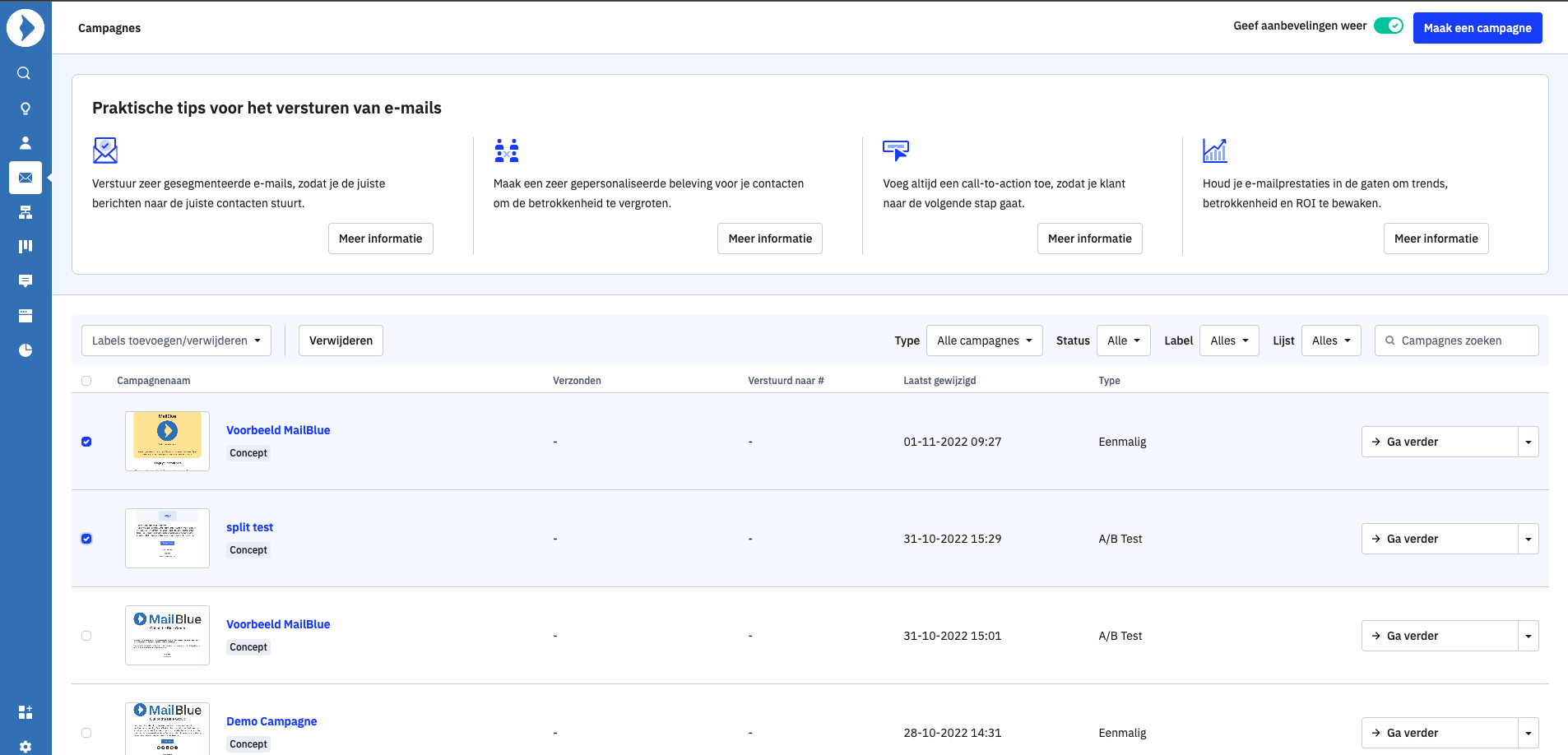This screenshot has height=755, width=1568.
Task: Open the Type Alle campagnes dropdown
Action: click(985, 340)
